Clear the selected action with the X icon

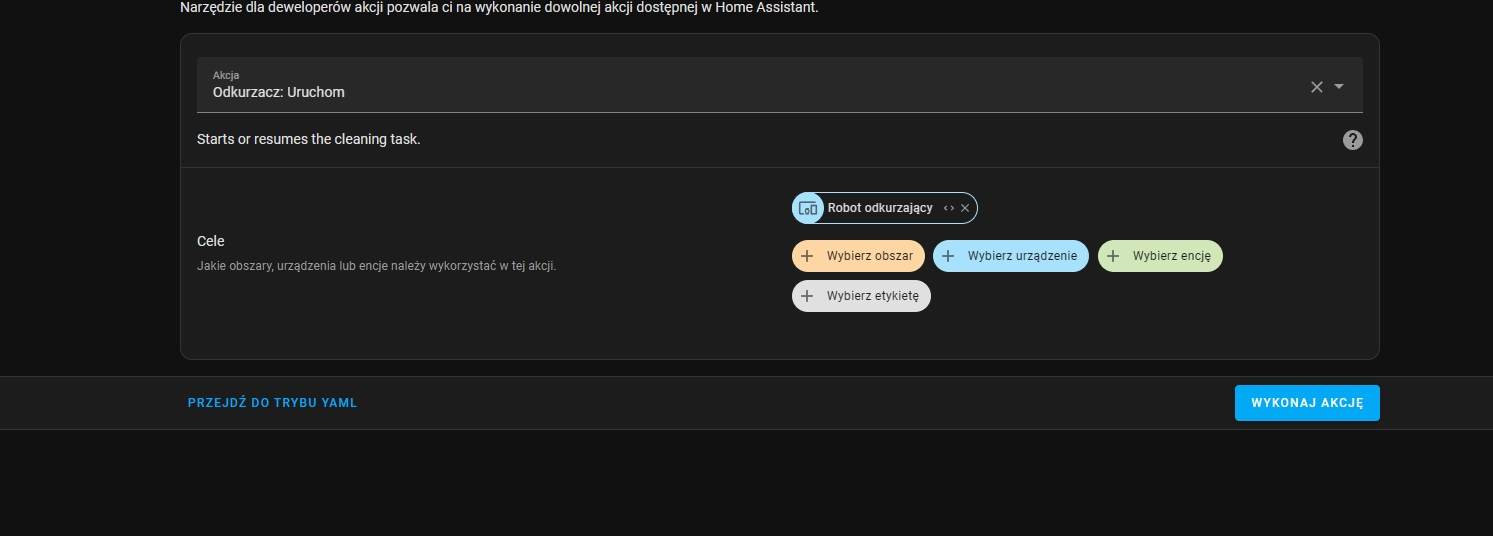pyautogui.click(x=1317, y=87)
